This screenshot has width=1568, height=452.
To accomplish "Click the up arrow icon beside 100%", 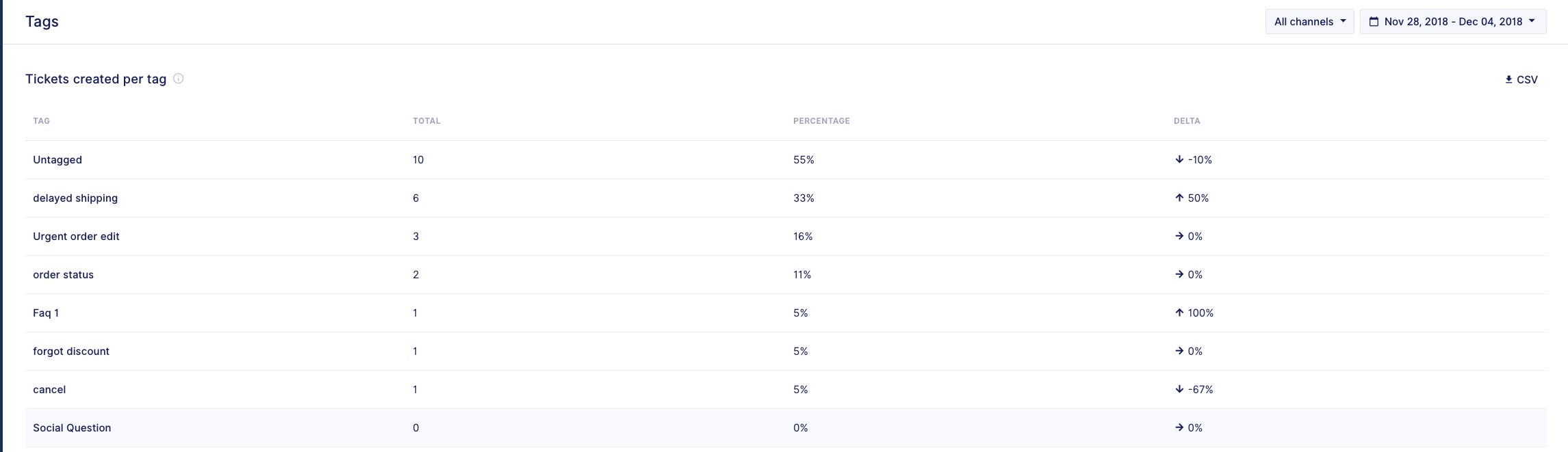I will (x=1179, y=313).
